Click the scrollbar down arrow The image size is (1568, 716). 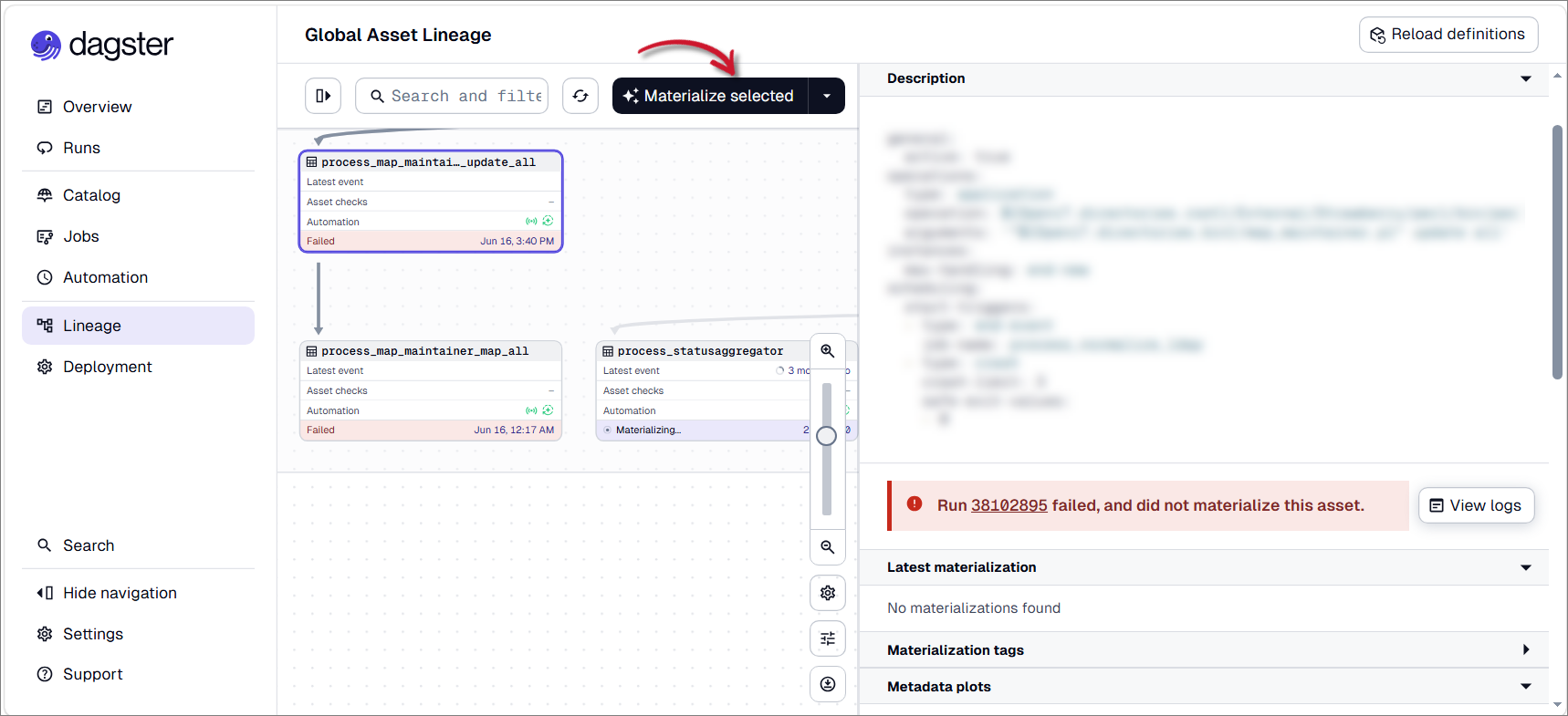coord(1558,705)
